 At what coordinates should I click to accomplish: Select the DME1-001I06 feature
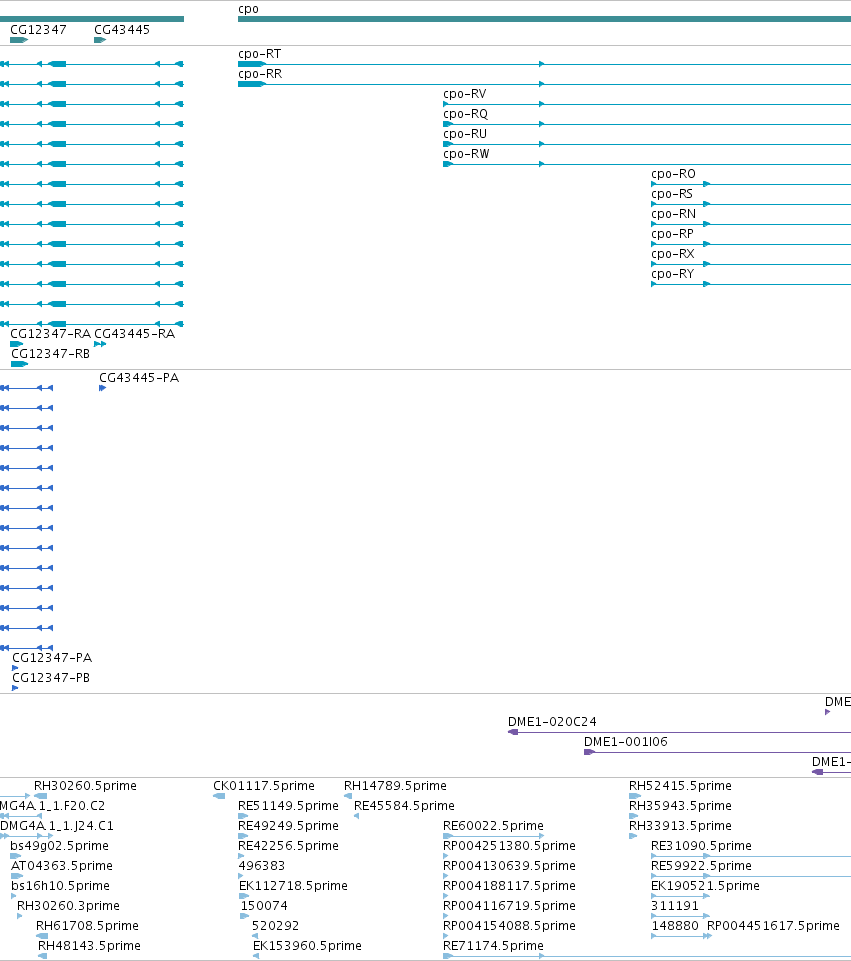tap(626, 742)
